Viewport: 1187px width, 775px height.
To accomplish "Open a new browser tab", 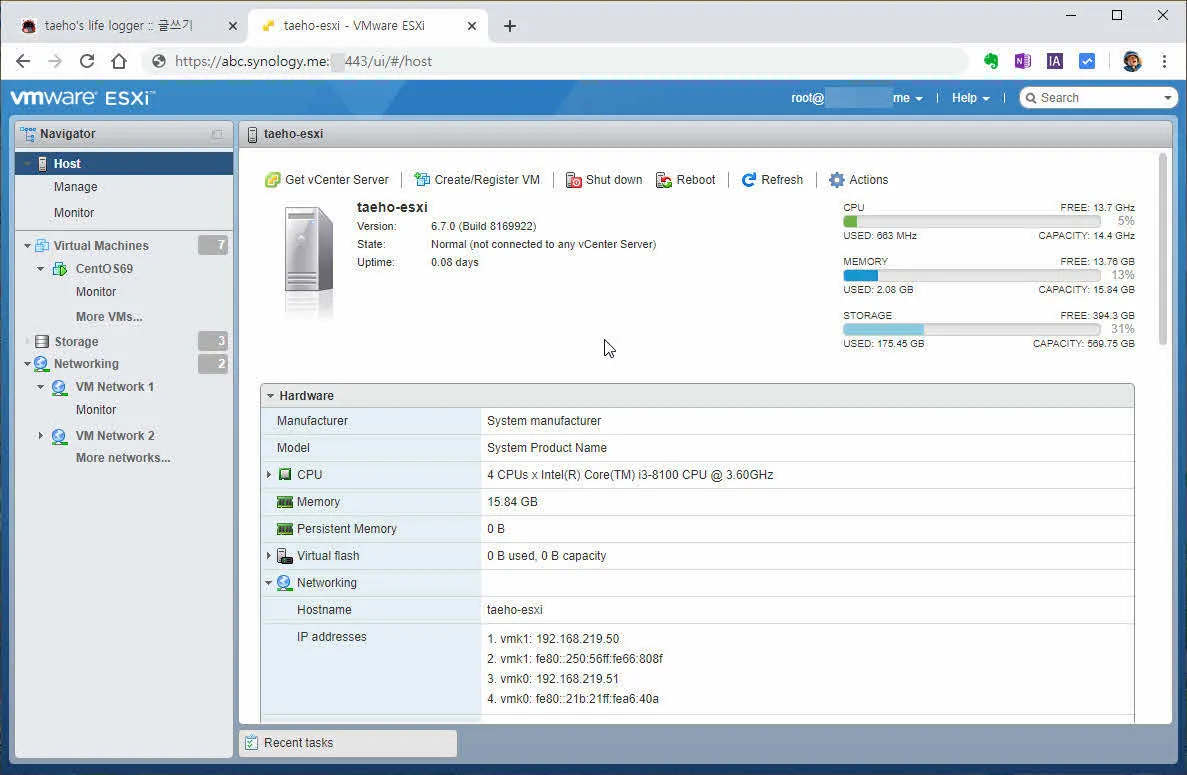I will [509, 26].
